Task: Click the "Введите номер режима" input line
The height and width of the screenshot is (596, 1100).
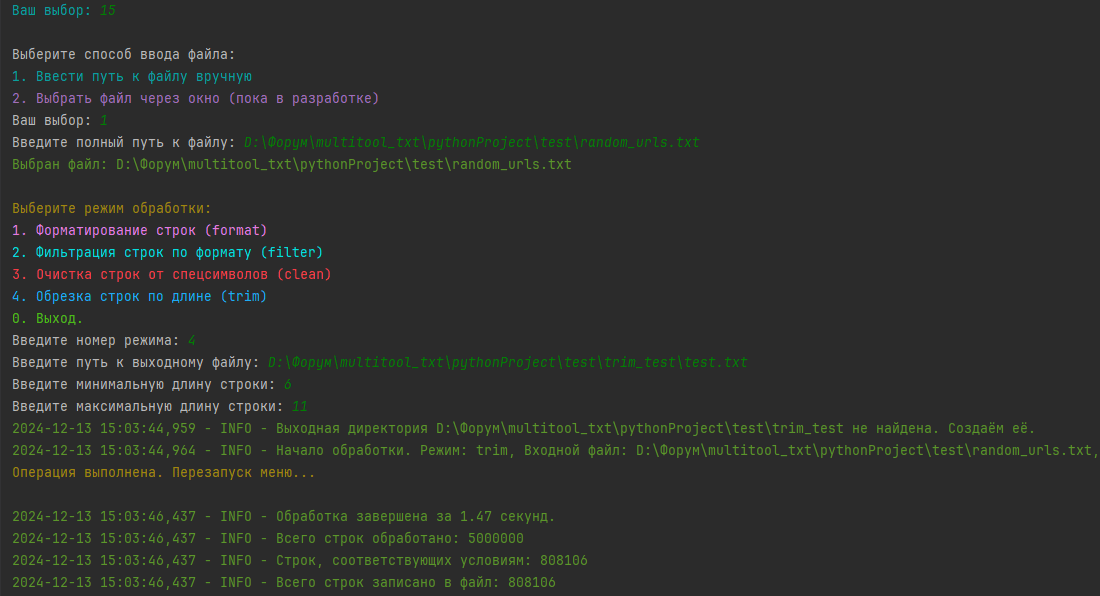Action: pos(103,340)
